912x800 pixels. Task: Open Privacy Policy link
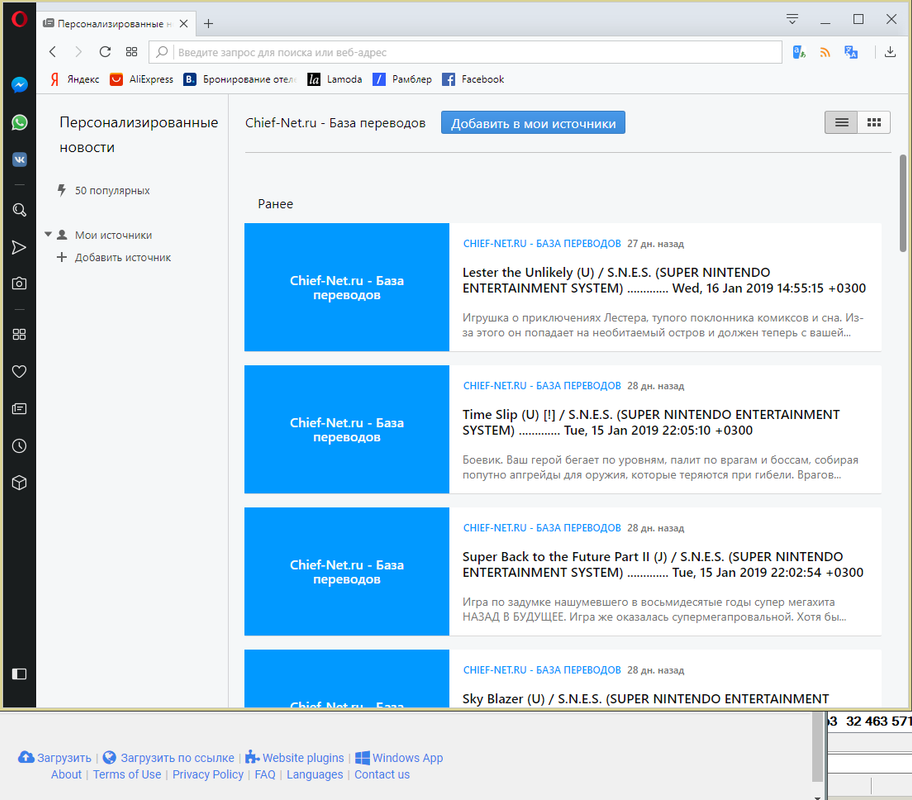[208, 774]
